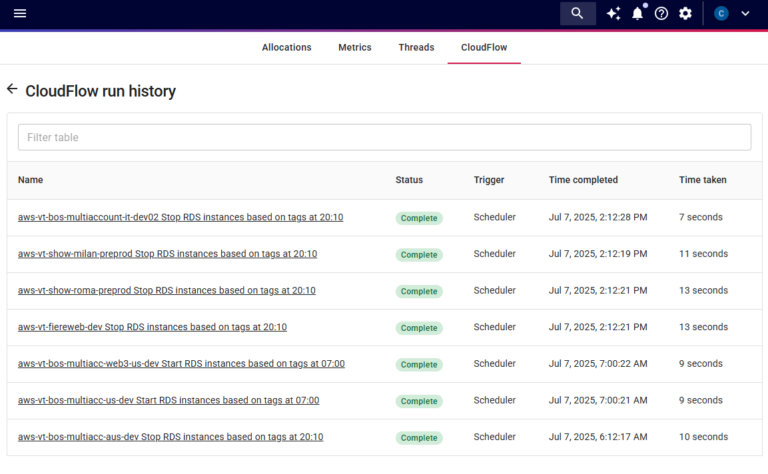This screenshot has width=768, height=474.
Task: Open the settings gear icon
Action: [x=685, y=13]
